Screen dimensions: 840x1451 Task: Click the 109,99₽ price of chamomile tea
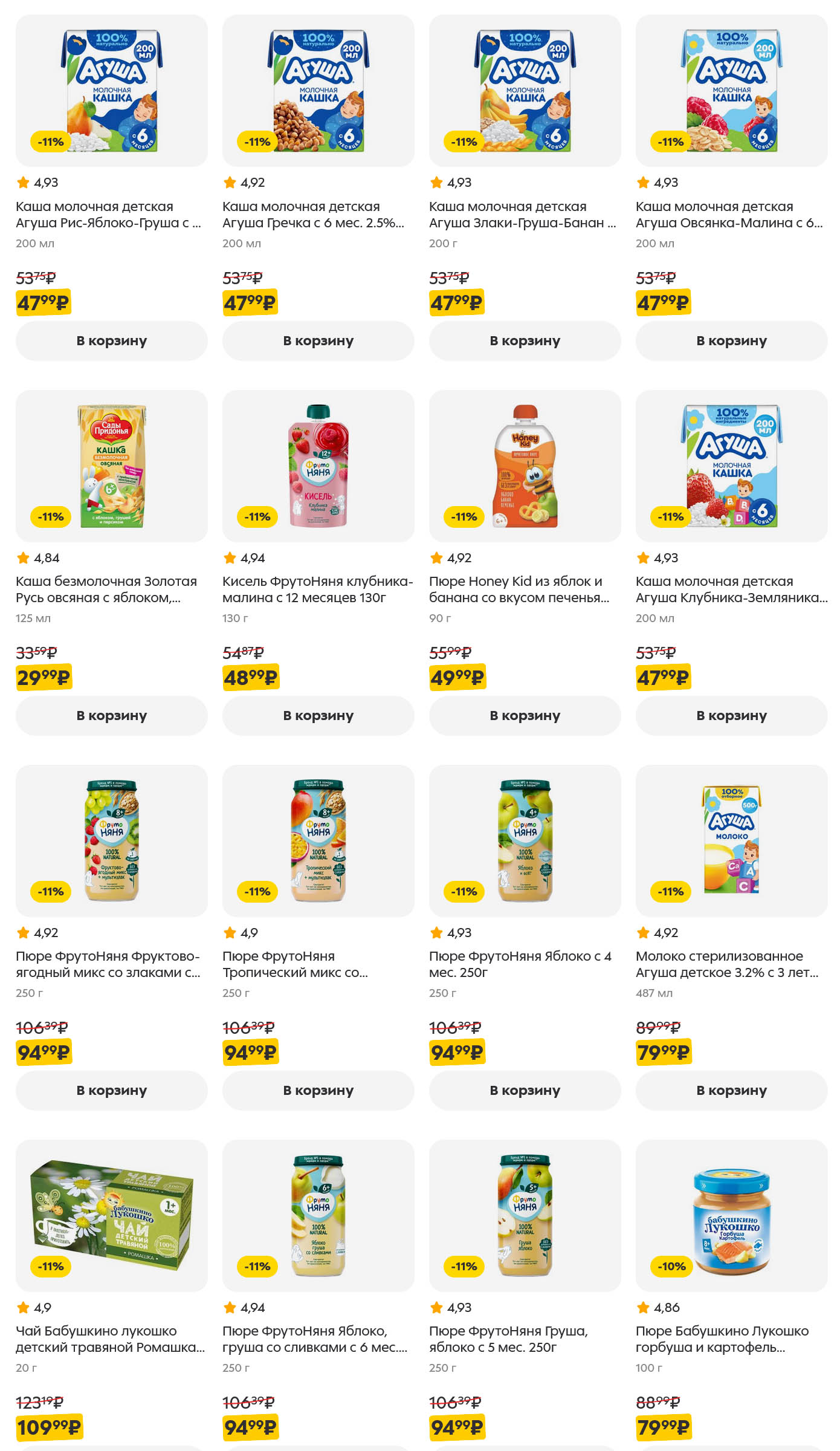[x=49, y=1427]
